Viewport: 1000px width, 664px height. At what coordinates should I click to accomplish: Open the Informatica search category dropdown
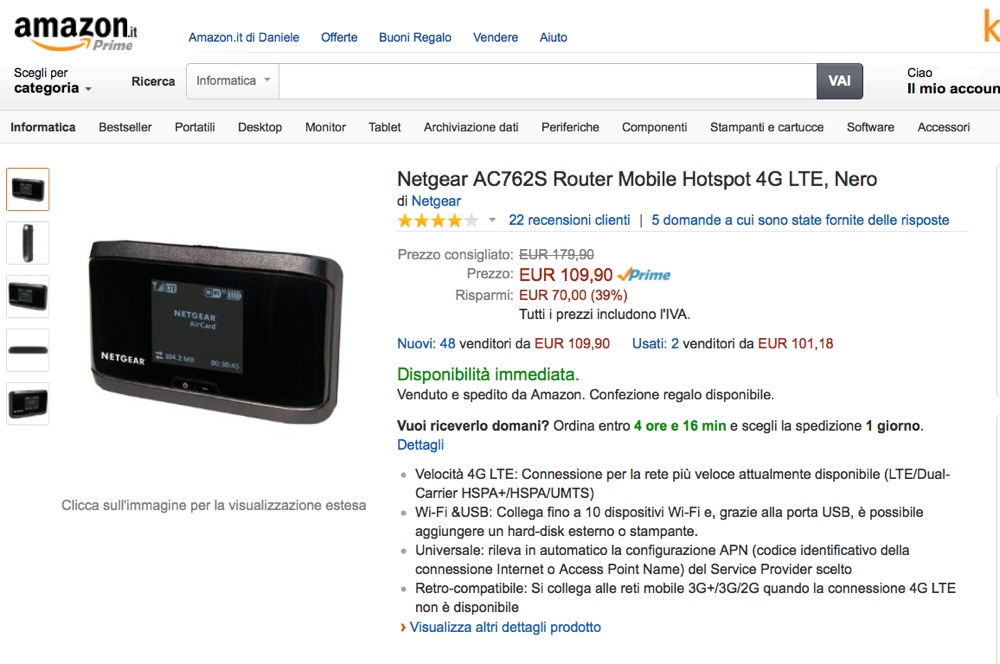coord(233,81)
